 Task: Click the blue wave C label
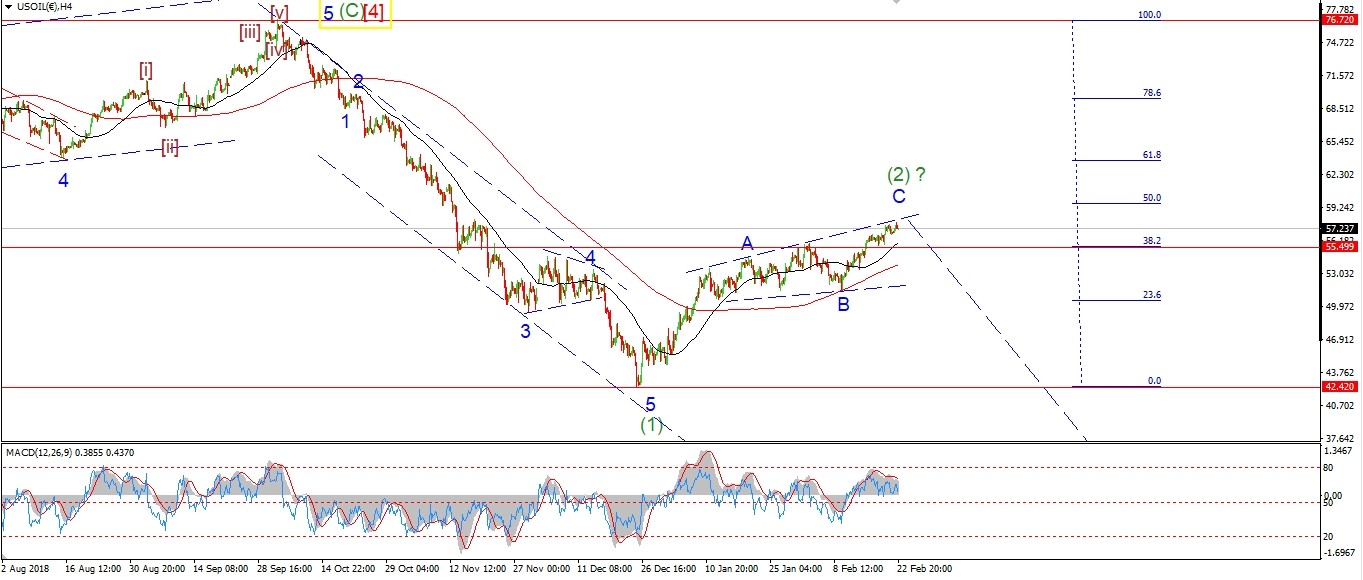click(x=899, y=196)
